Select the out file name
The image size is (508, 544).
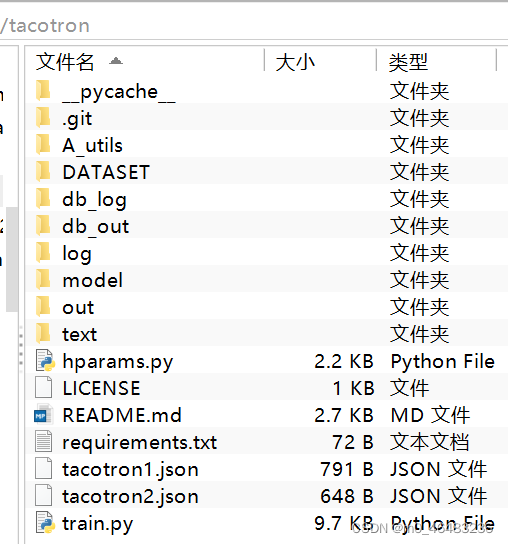coord(78,308)
